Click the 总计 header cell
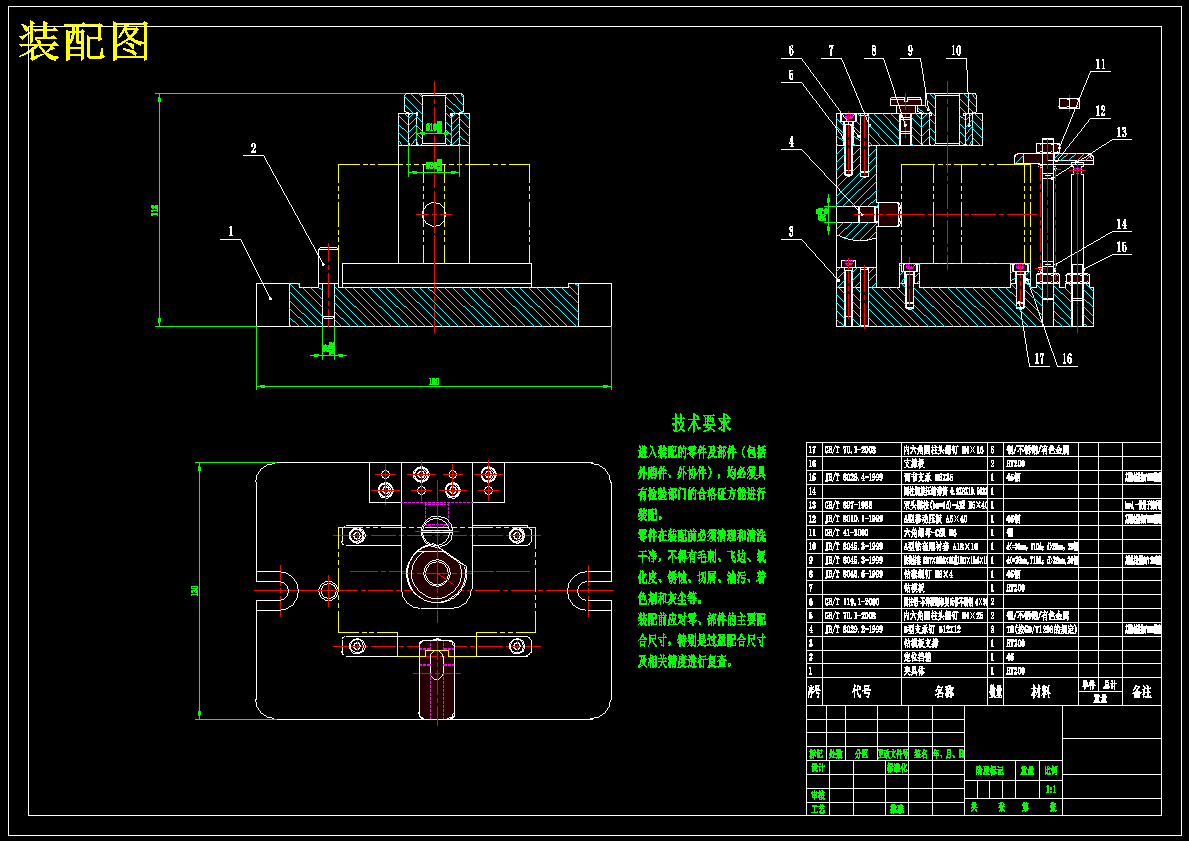The image size is (1189, 841). (1110, 685)
